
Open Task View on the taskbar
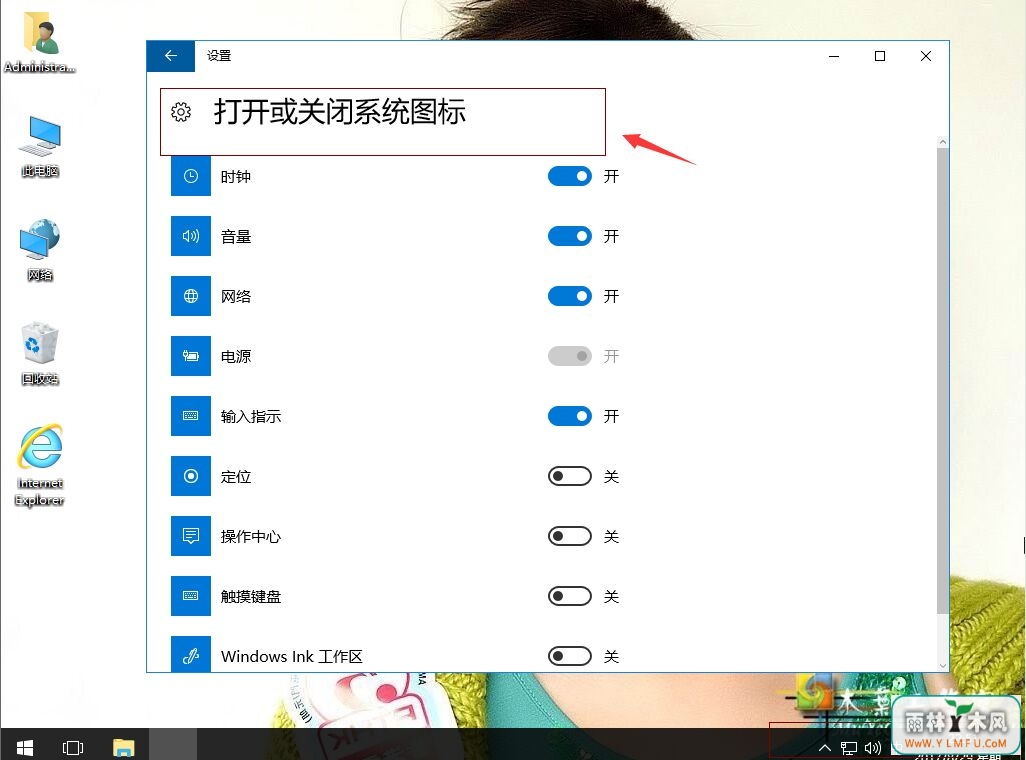click(x=73, y=747)
